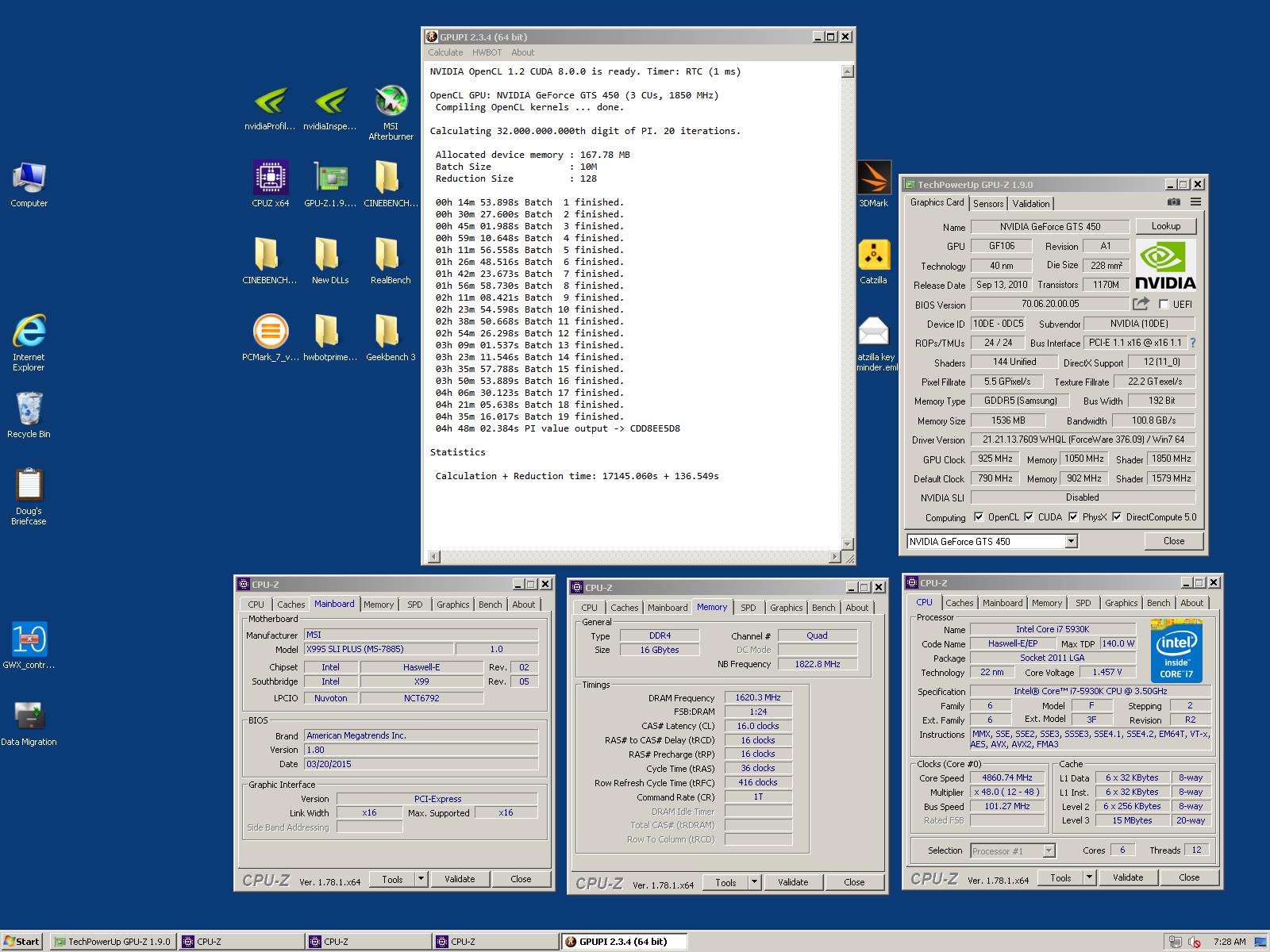
Task: Open nvidiaProfileInspector desktop icon
Action: 270,109
